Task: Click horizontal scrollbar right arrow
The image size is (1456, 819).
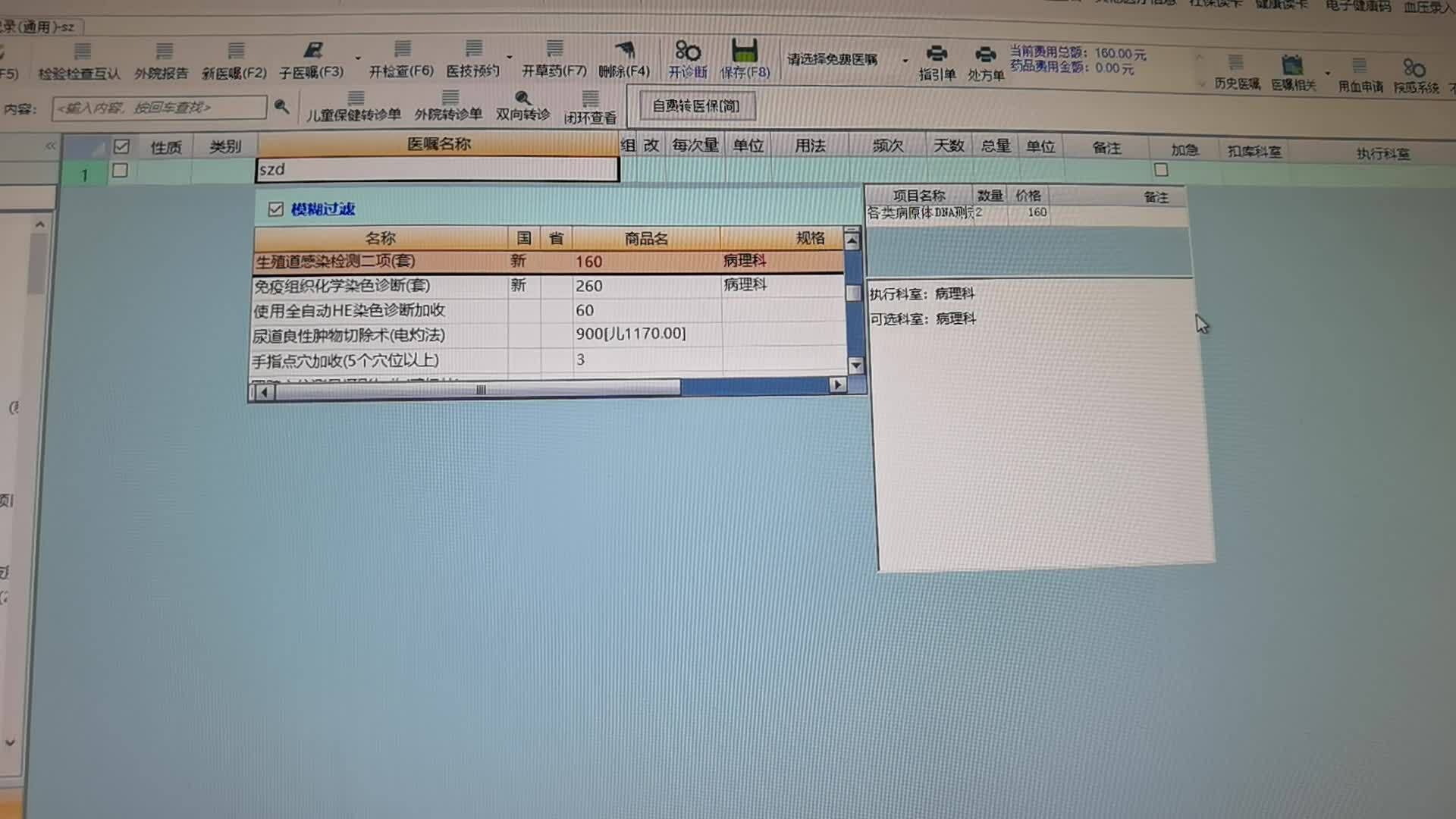Action: (x=837, y=385)
